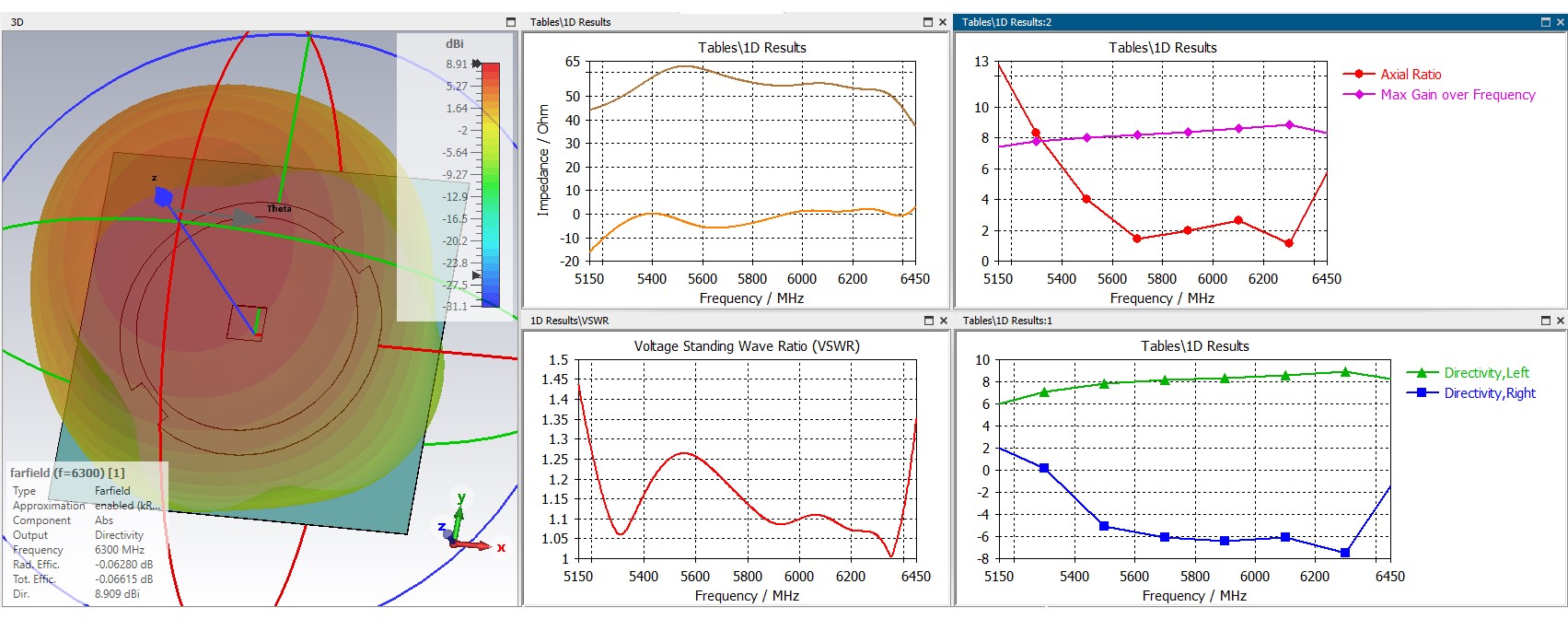This screenshot has height=619, width=1568.
Task: Select the Directivity,Left legend entry
Action: point(1468,373)
